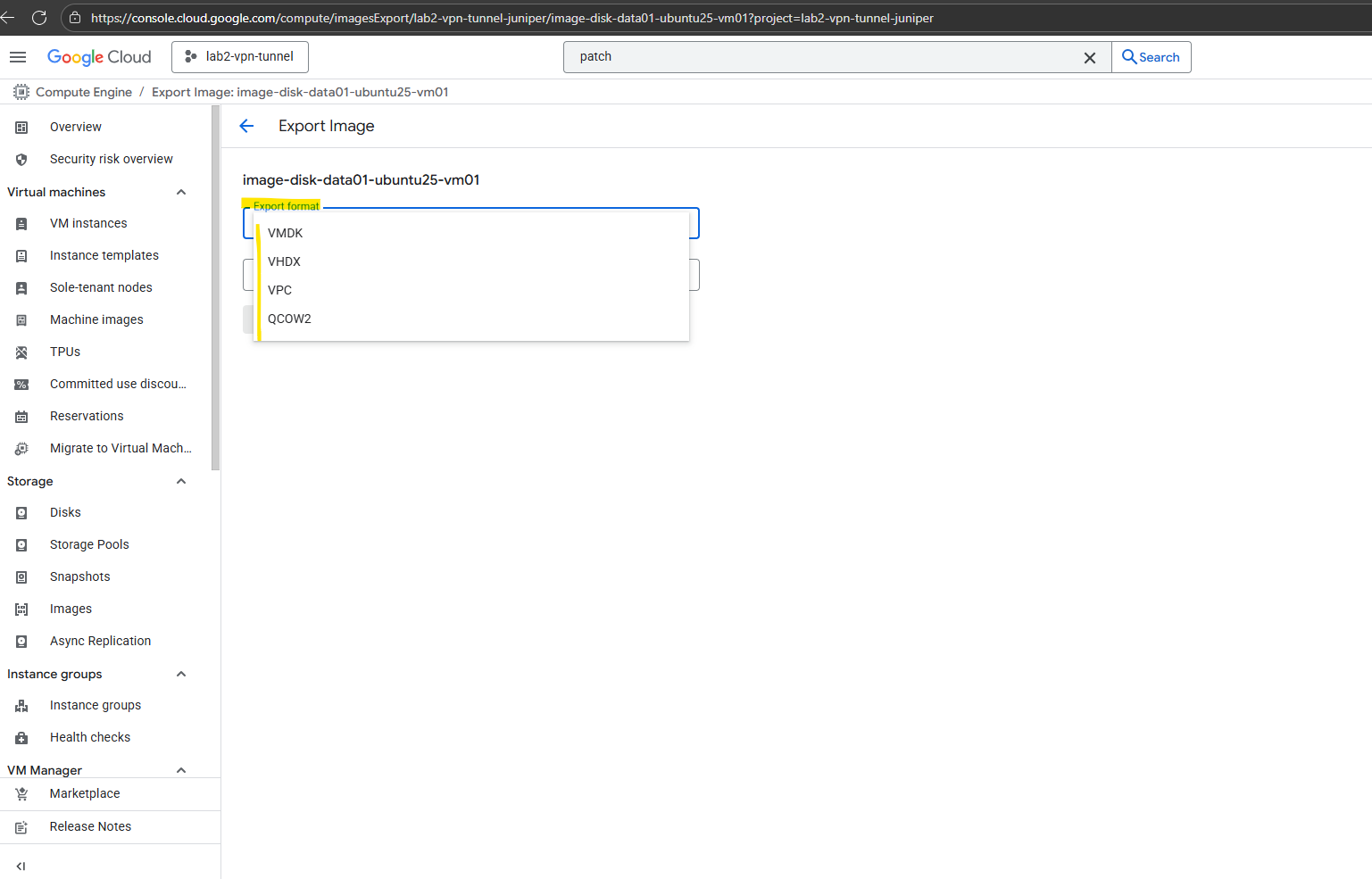Clear the search box with the X icon
Viewport: 1372px width, 879px height.
(x=1090, y=58)
